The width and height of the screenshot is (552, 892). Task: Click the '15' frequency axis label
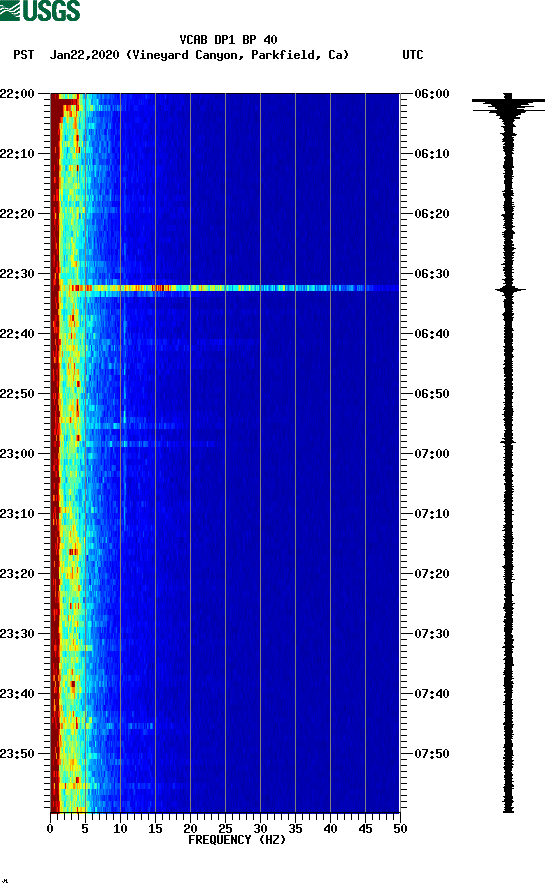click(155, 828)
